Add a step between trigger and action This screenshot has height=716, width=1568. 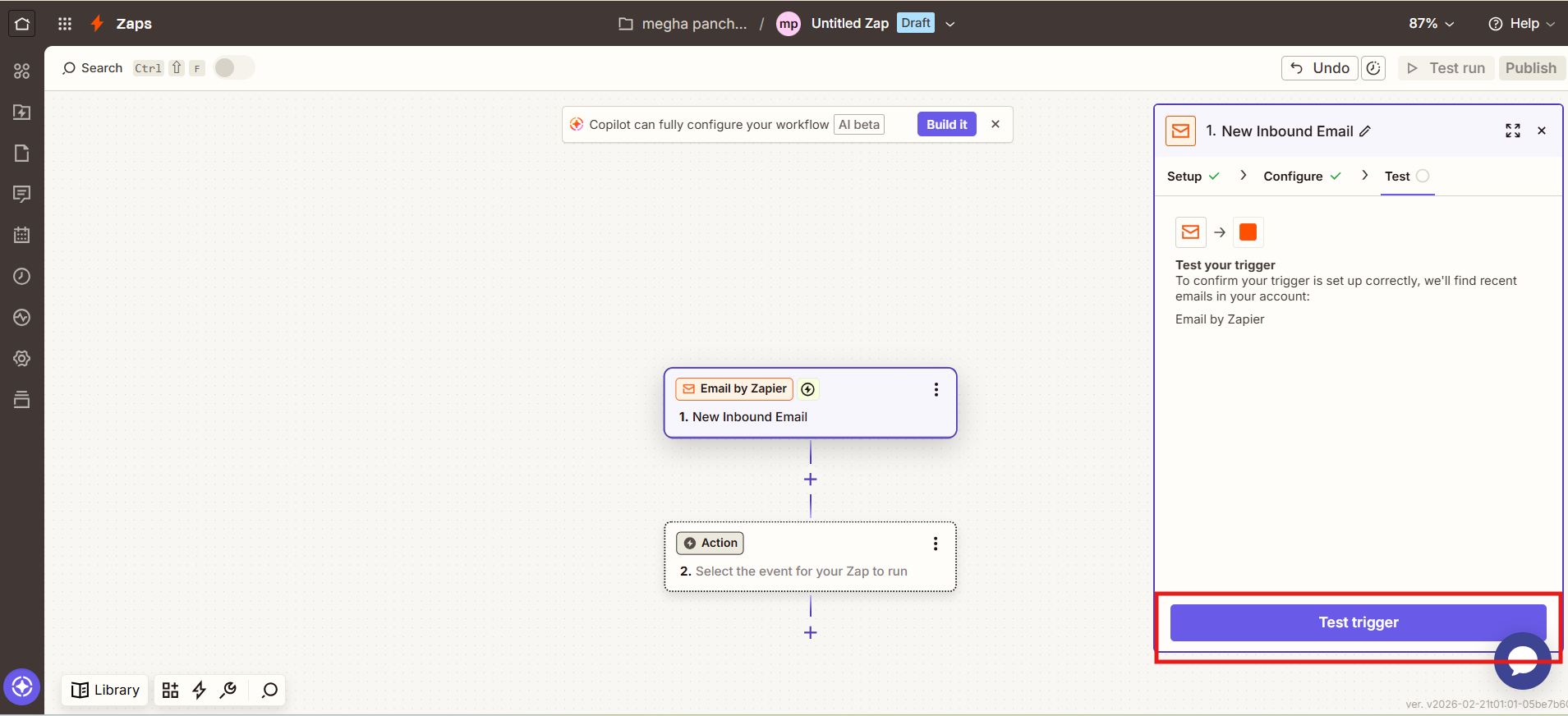810,480
